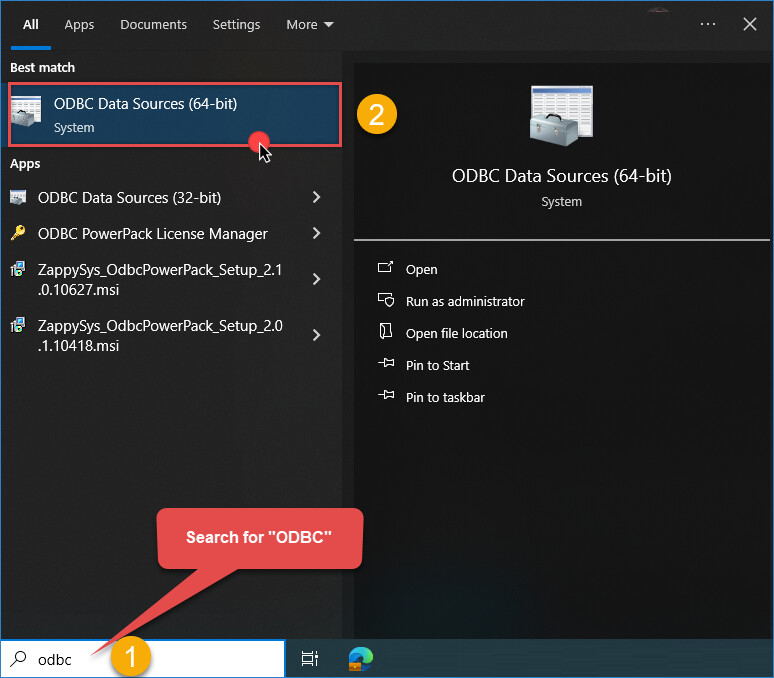Launch Microsoft Edge from taskbar
The height and width of the screenshot is (678, 774).
click(x=361, y=659)
